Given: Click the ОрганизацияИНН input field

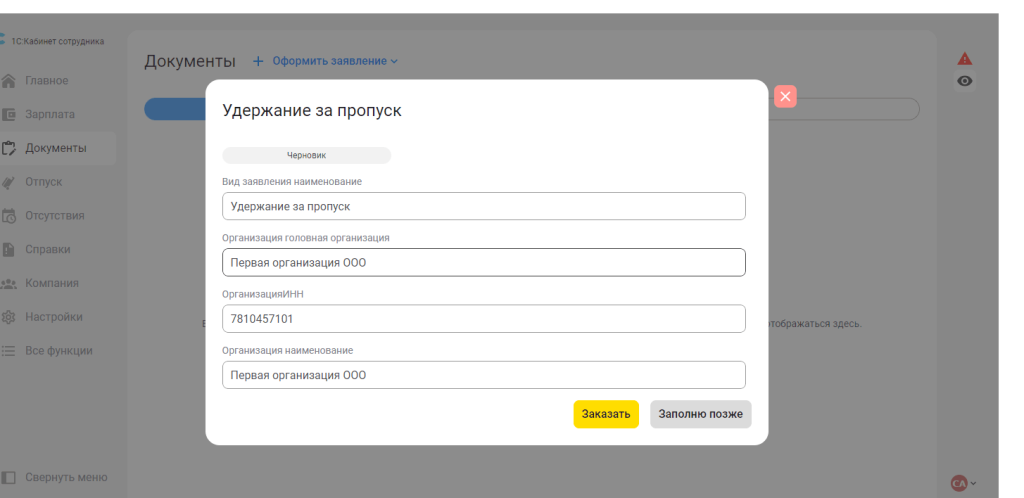Looking at the screenshot, I should (x=483, y=319).
